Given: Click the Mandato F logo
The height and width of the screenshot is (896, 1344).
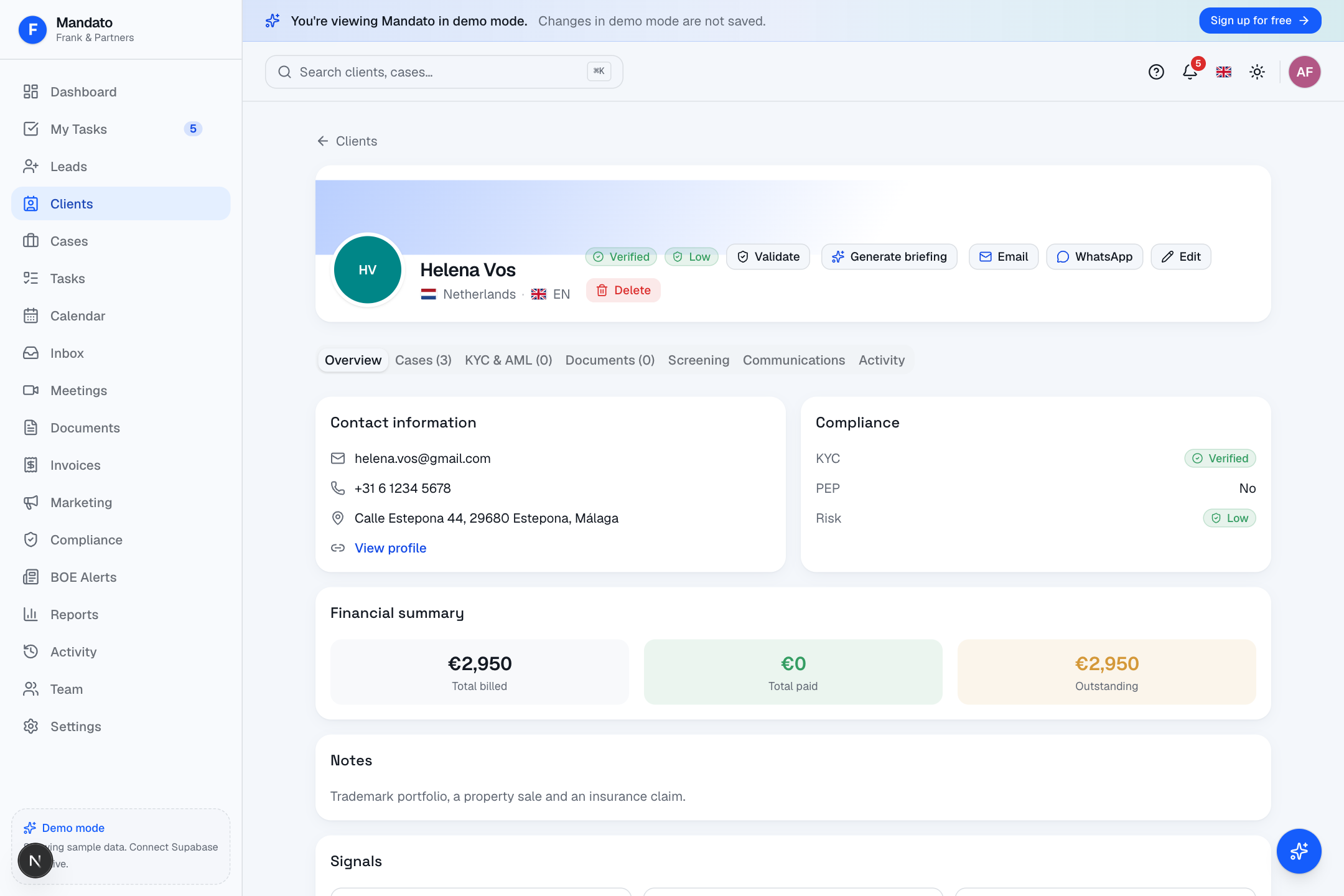Looking at the screenshot, I should [x=32, y=29].
